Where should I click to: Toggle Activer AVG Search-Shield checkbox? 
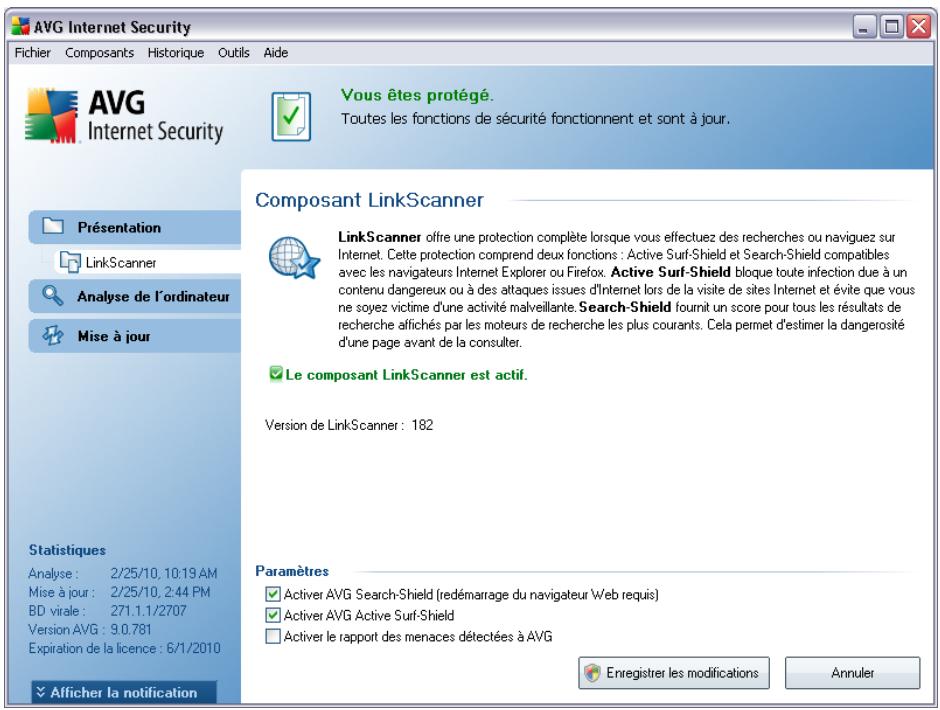tap(273, 594)
